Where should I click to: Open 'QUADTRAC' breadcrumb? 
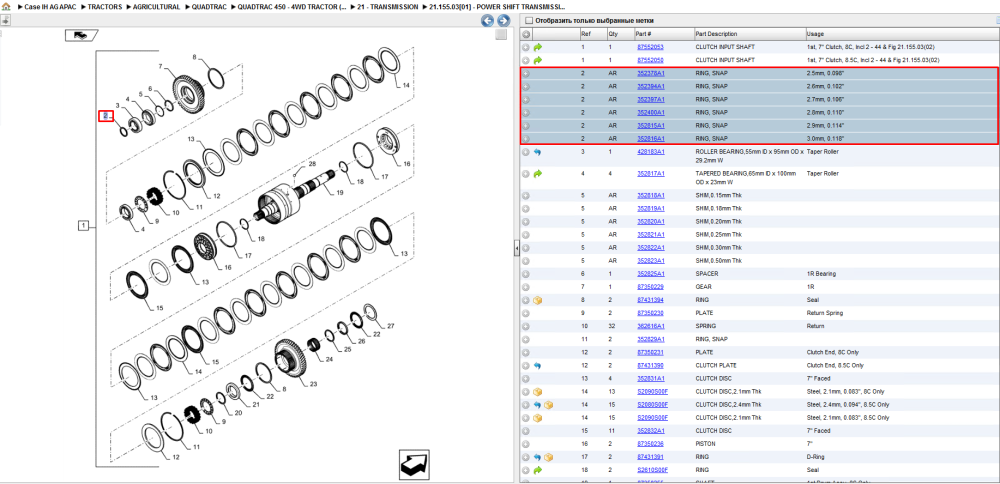pyautogui.click(x=209, y=7)
